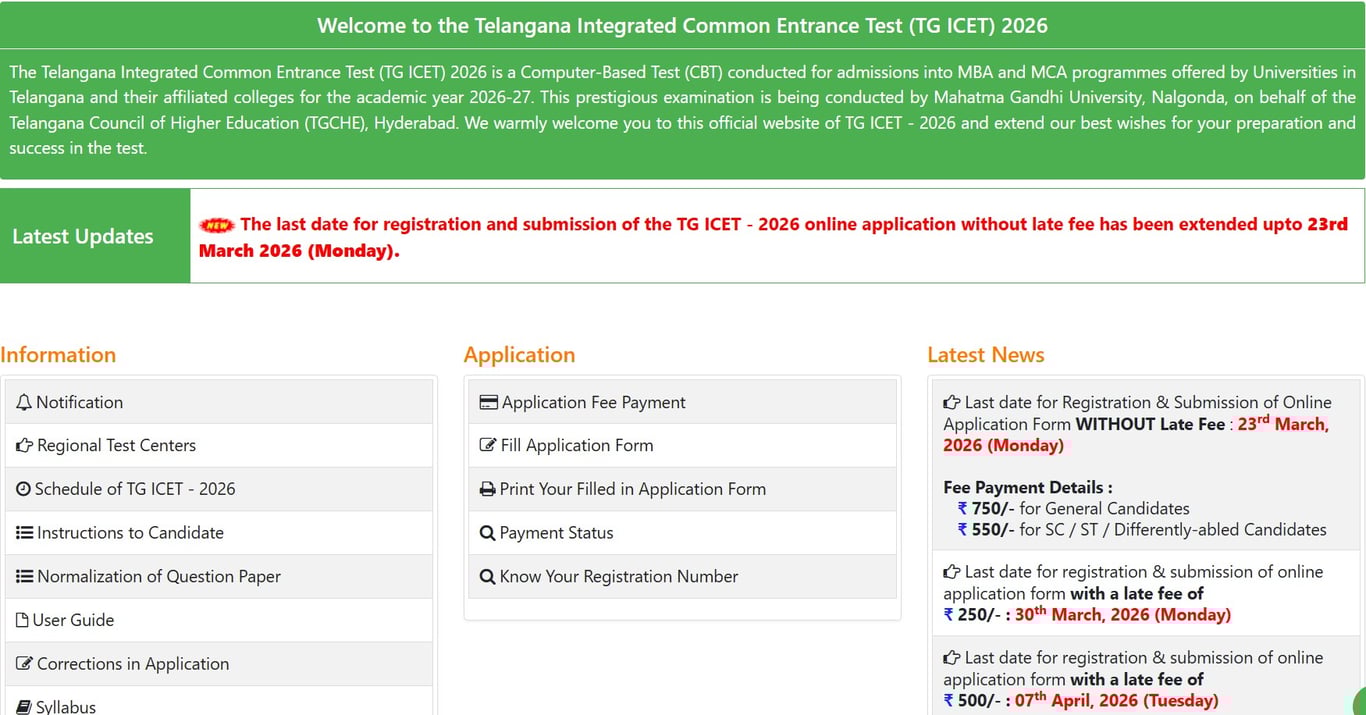Click the search icon for Know Your Registration Number
The width and height of the screenshot is (1366, 715).
(x=488, y=577)
